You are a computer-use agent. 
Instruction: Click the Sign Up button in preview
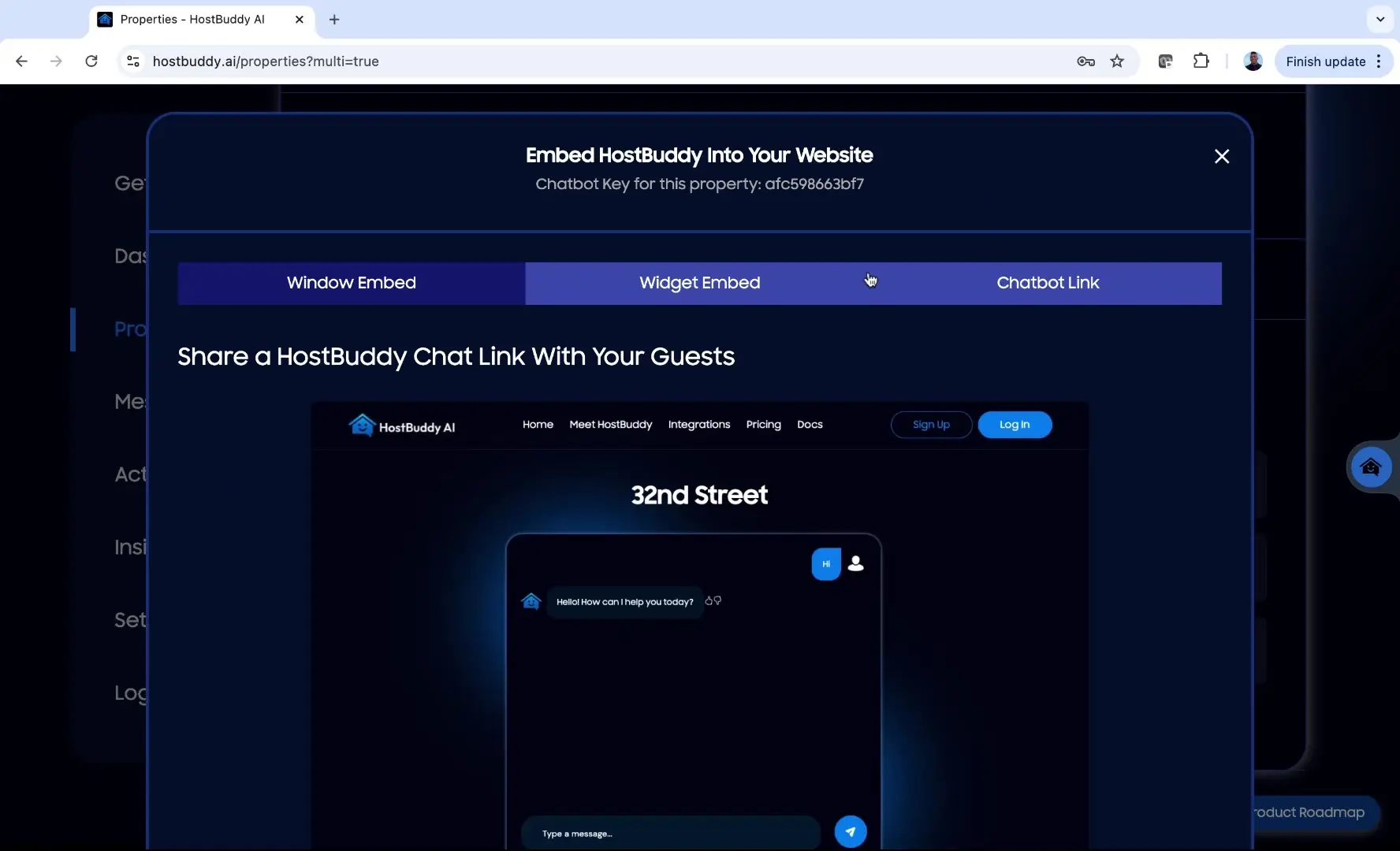(x=931, y=425)
